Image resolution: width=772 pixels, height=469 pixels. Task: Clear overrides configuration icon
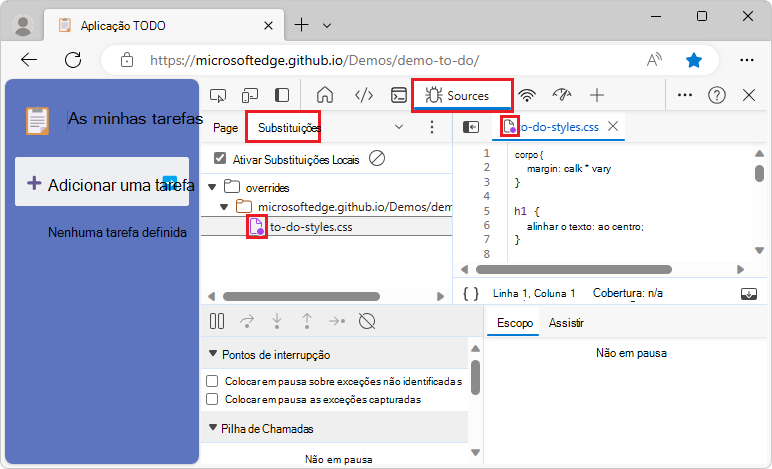(377, 158)
